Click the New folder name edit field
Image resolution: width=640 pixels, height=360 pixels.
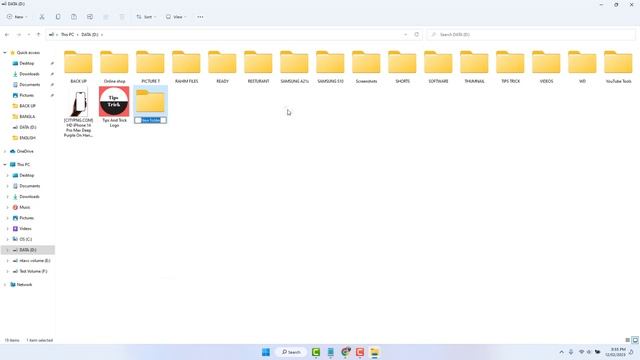tap(150, 120)
